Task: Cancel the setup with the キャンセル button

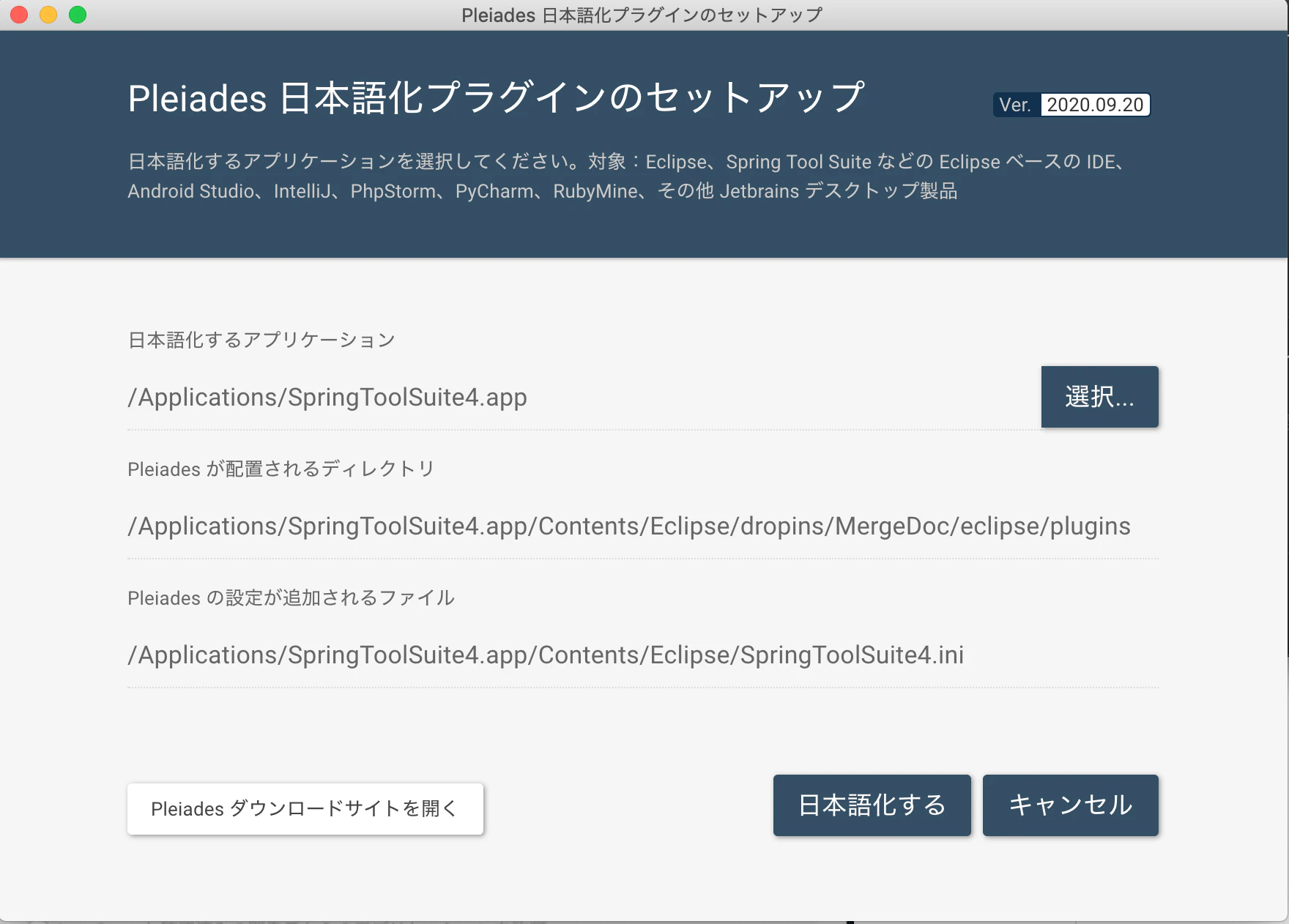Action: (x=1070, y=805)
